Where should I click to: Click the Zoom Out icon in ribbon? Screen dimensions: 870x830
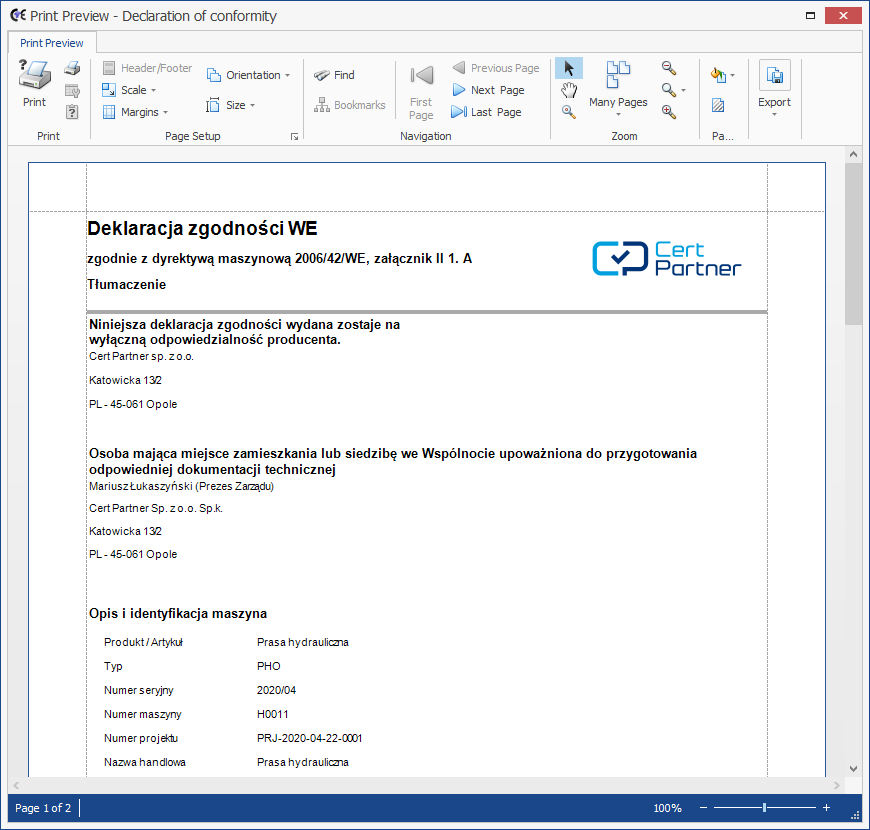click(669, 68)
